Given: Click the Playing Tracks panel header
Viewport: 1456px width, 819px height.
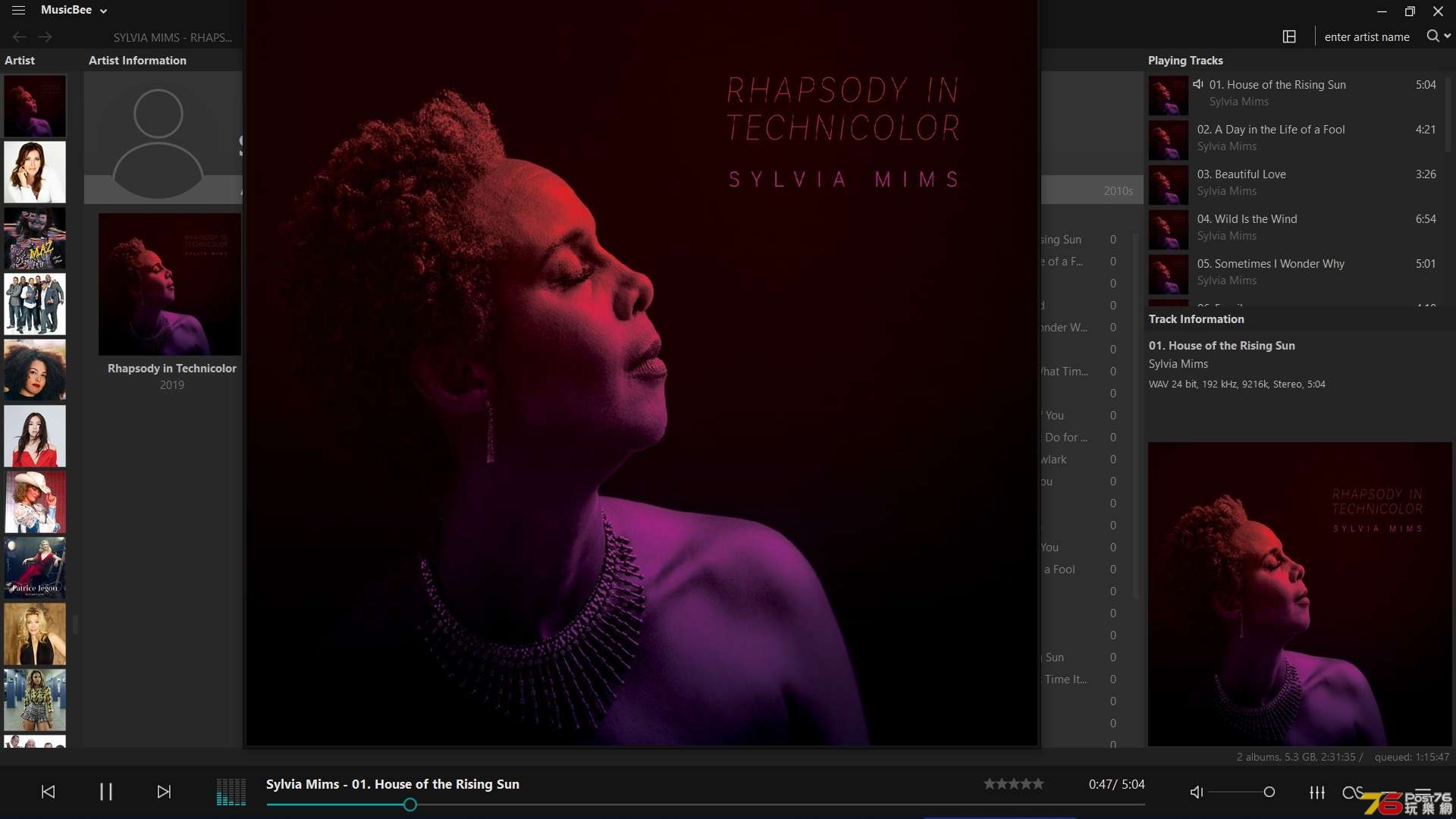Looking at the screenshot, I should 1185,60.
